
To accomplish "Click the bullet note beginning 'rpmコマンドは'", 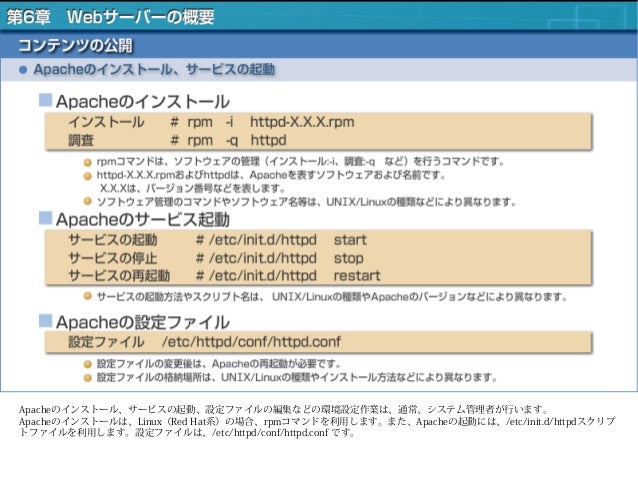I will [300, 162].
